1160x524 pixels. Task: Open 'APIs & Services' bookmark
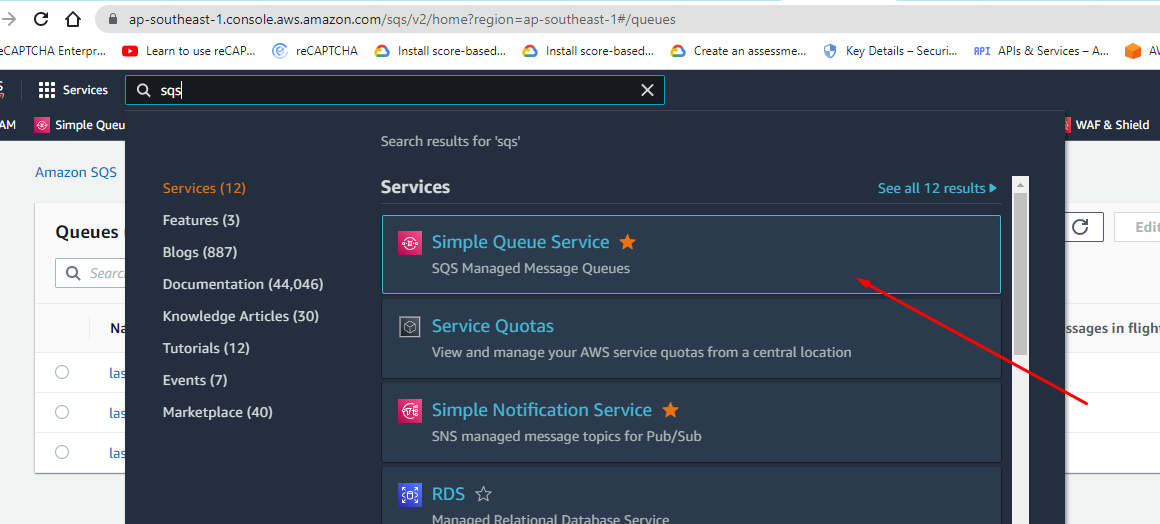(1041, 51)
